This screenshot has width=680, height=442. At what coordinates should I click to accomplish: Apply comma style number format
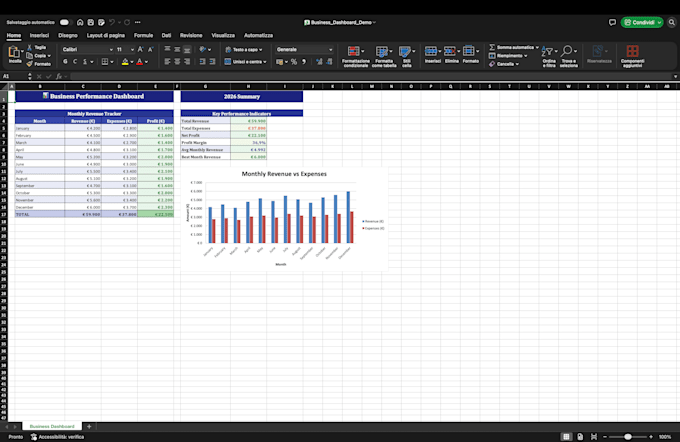pyautogui.click(x=304, y=62)
